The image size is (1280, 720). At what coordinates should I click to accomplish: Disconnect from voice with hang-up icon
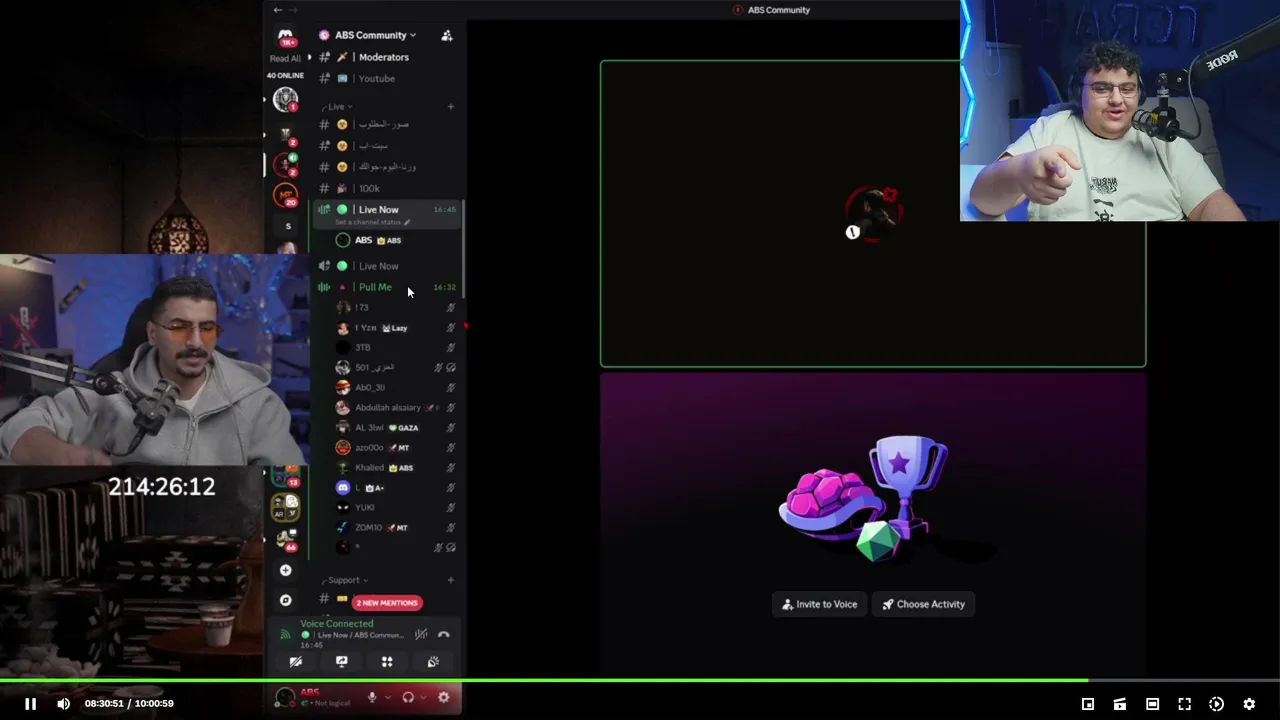tap(444, 634)
